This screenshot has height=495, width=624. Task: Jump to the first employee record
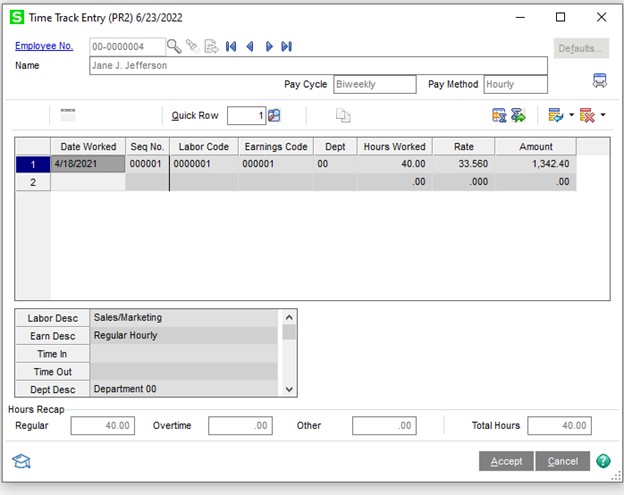(231, 47)
